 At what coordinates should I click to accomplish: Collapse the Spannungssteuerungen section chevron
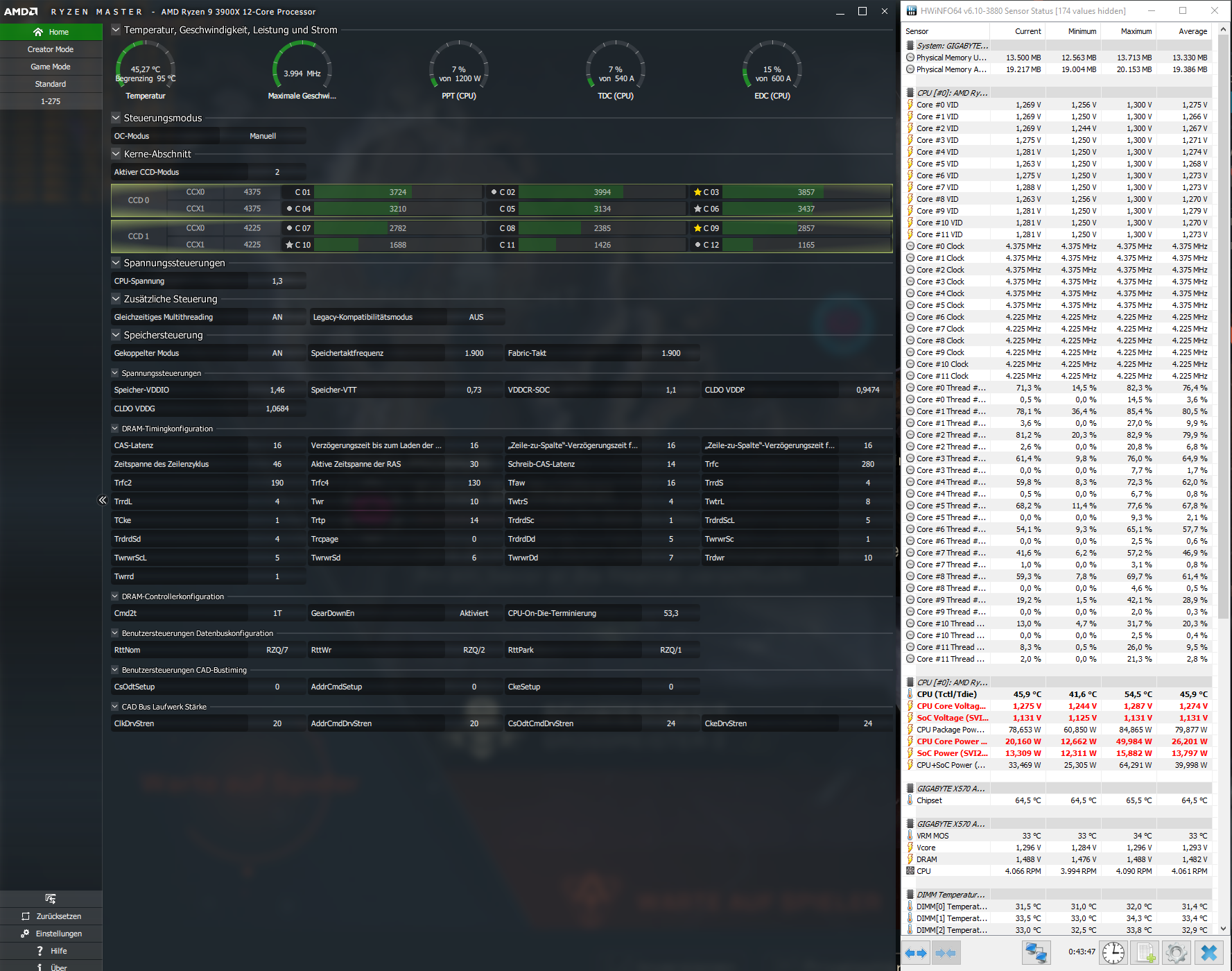116,263
